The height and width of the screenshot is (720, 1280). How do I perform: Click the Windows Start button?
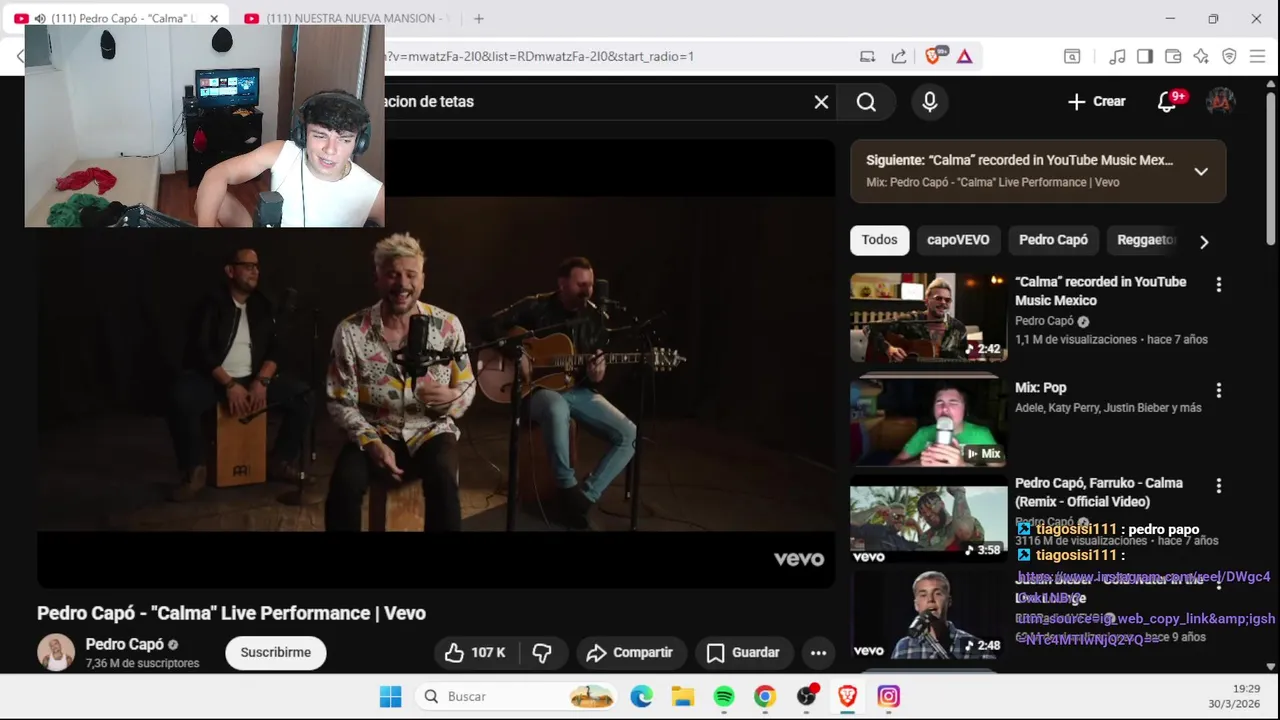pos(390,696)
